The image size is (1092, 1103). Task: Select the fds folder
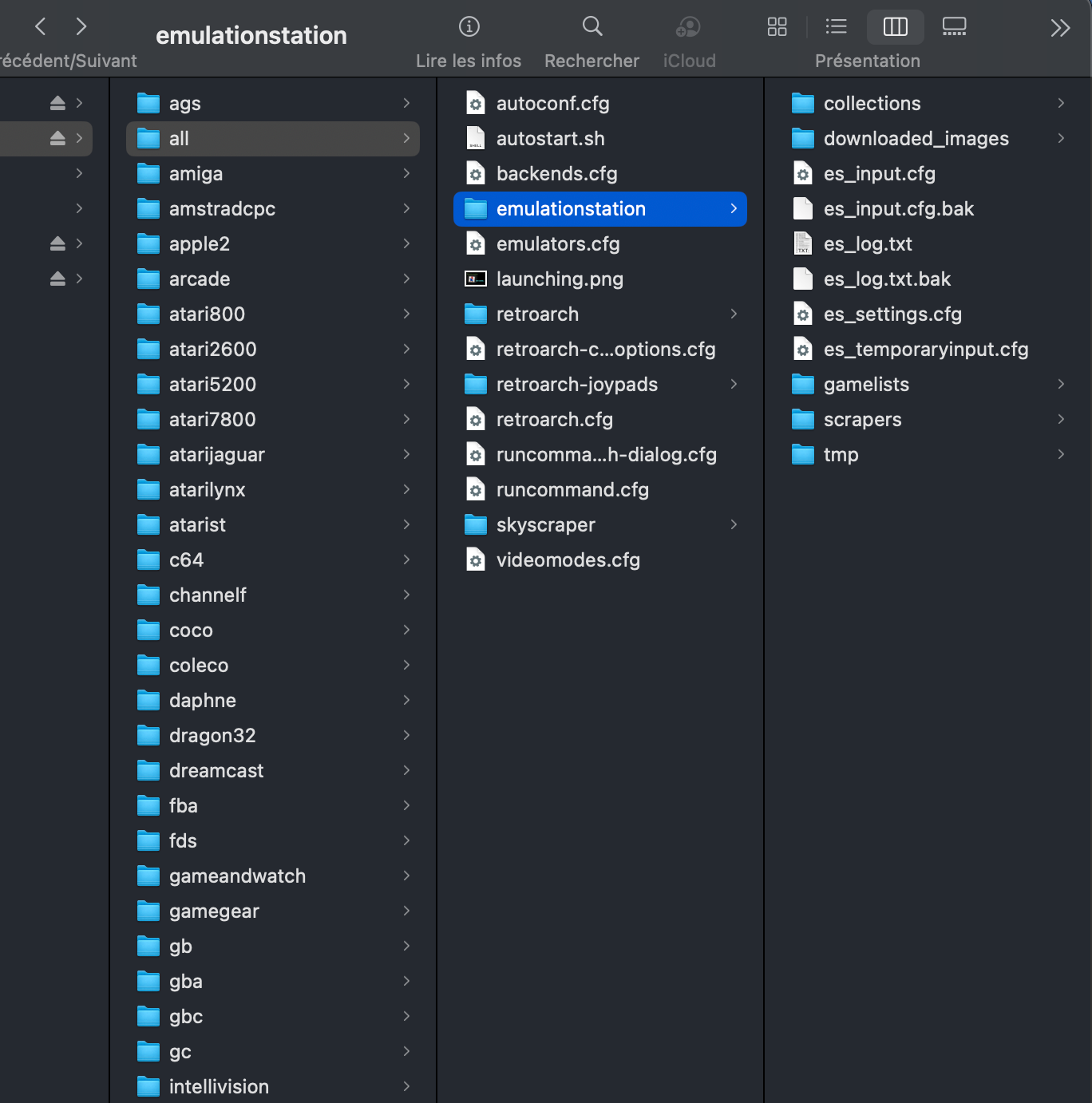[273, 840]
